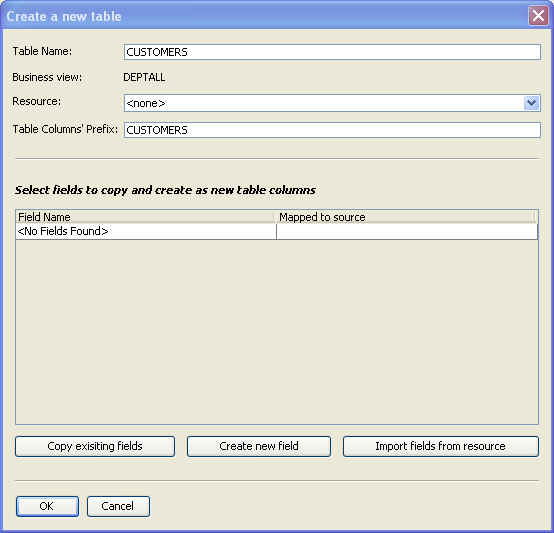Screen dimensions: 554x533
Task: Click inside the Resource combo box showing <none>
Action: [x=332, y=103]
